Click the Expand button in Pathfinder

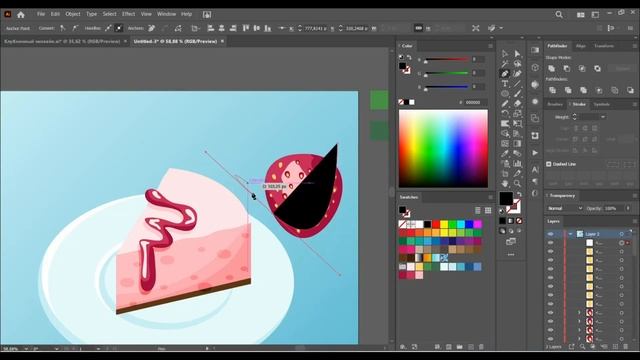point(622,69)
